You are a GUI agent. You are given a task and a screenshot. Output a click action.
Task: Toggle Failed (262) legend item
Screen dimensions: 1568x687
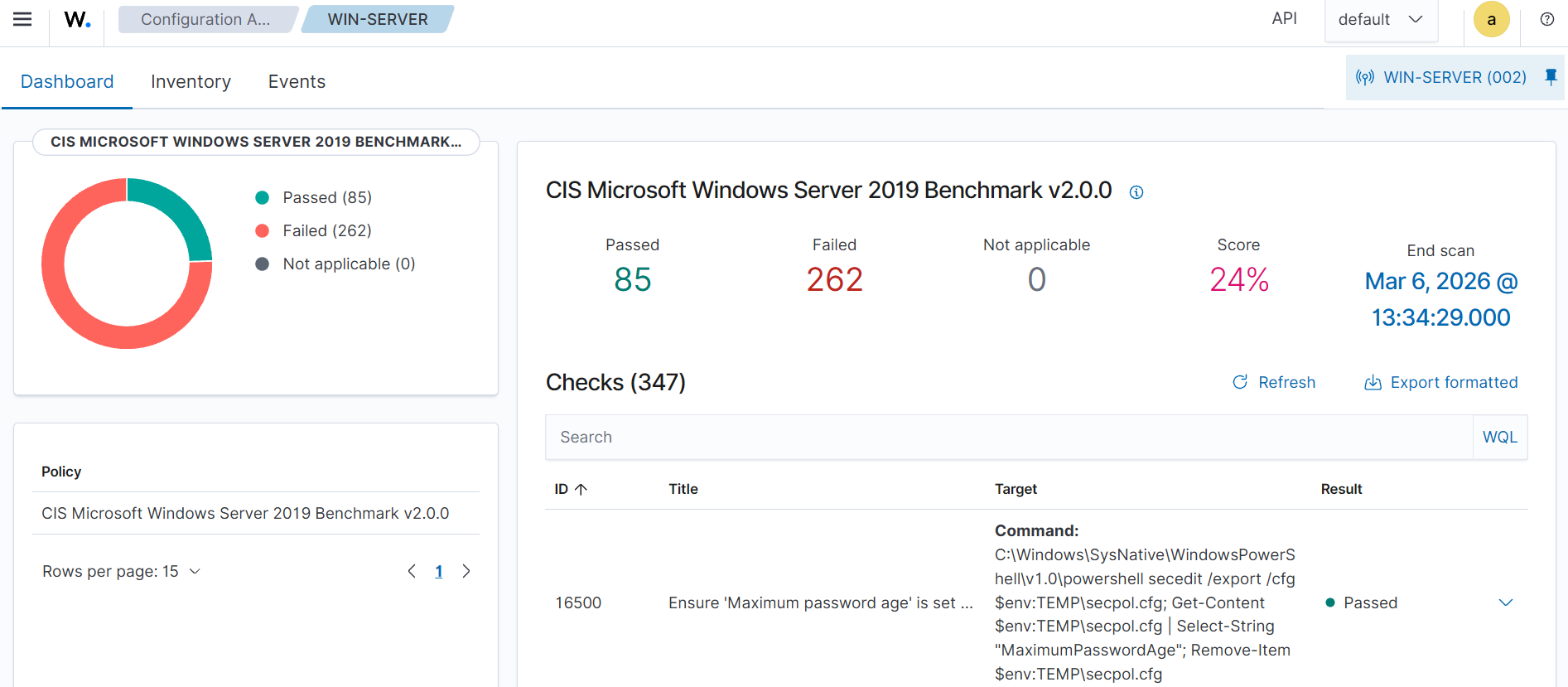click(x=314, y=230)
